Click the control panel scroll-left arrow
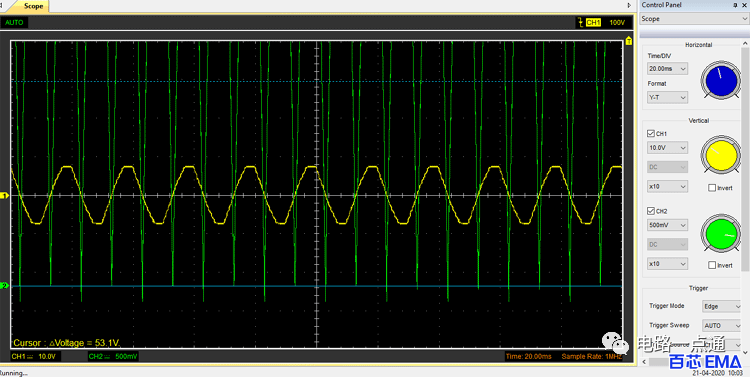This screenshot has height=377, width=750. click(644, 362)
